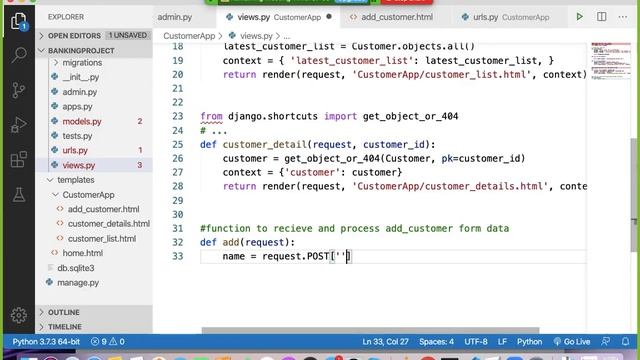Click line number 25 in the gutter
This screenshot has height=360, width=640.
pyautogui.click(x=178, y=144)
